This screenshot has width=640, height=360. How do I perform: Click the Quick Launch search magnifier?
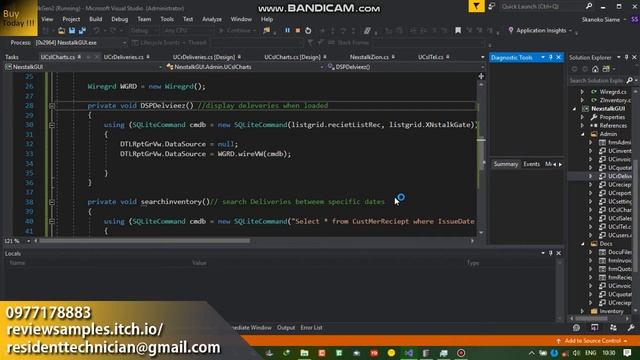coord(589,6)
